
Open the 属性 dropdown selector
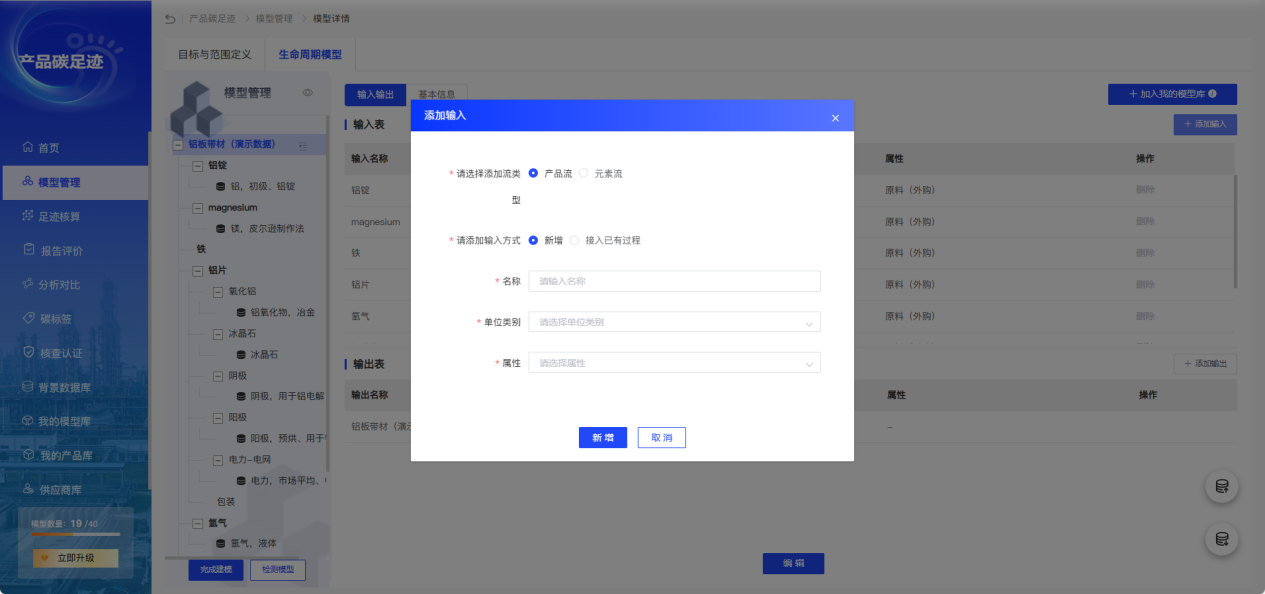point(674,363)
